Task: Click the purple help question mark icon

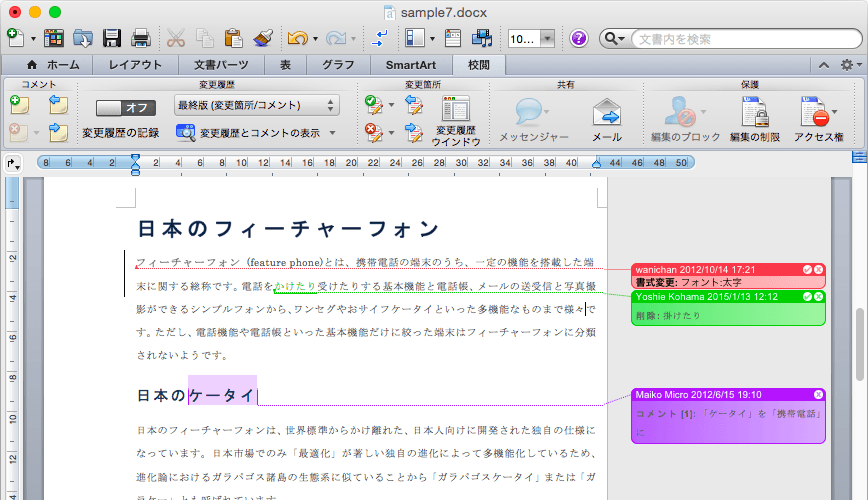Action: (579, 38)
